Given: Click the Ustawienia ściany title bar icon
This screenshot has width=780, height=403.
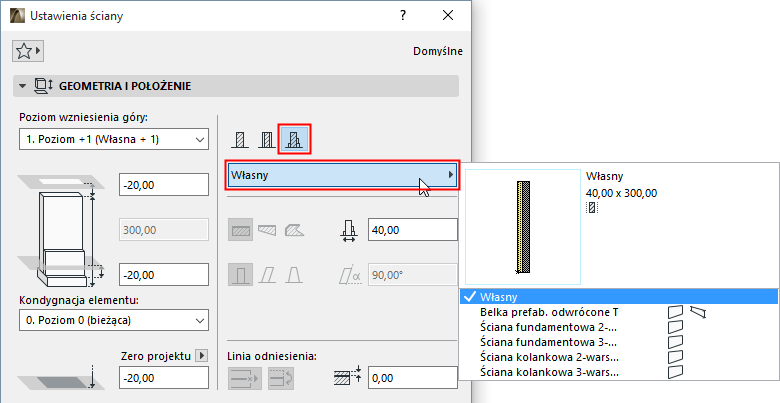Looking at the screenshot, I should tap(17, 15).
